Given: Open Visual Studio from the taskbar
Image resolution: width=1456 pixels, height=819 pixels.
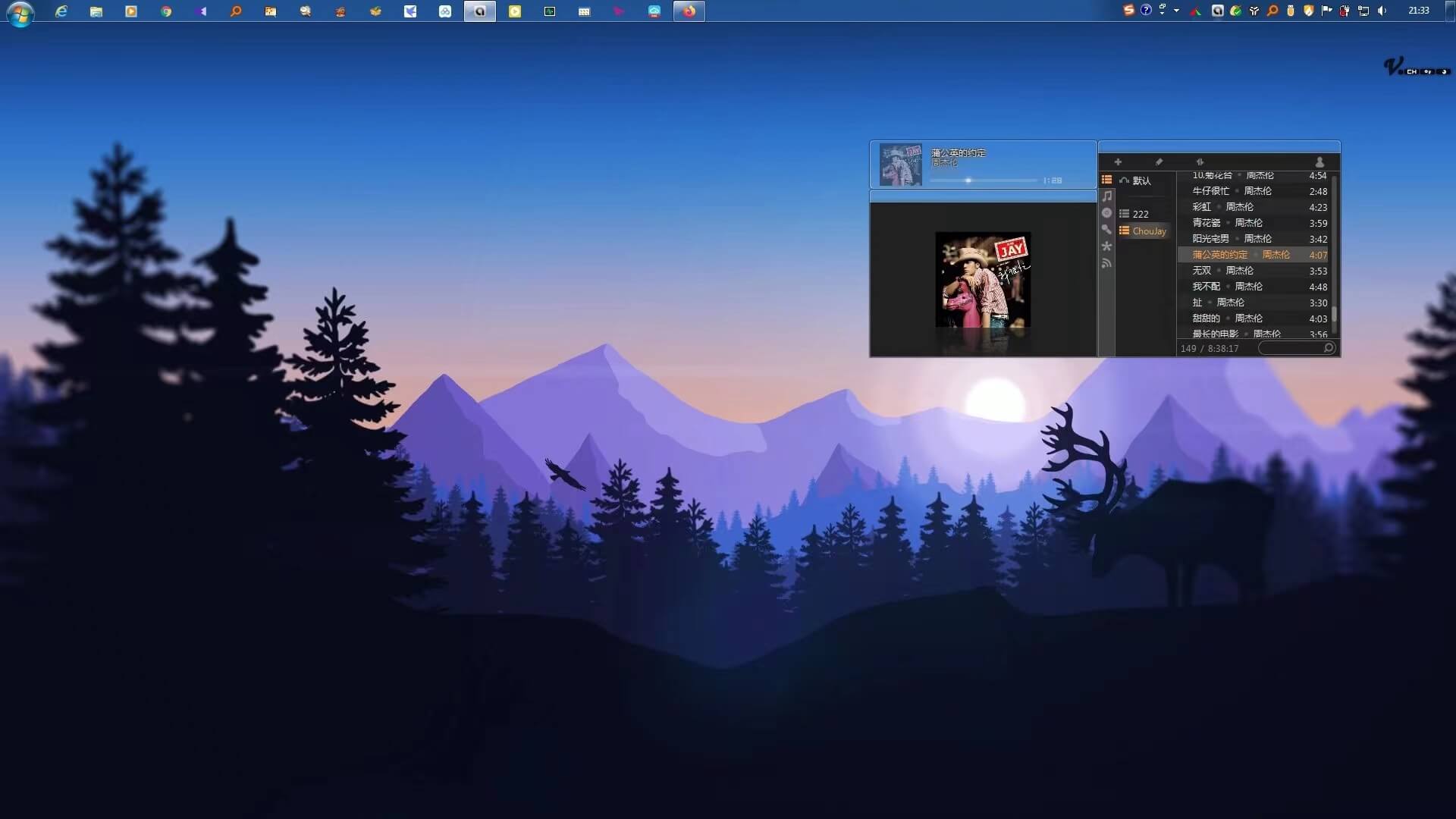Looking at the screenshot, I should tap(201, 11).
